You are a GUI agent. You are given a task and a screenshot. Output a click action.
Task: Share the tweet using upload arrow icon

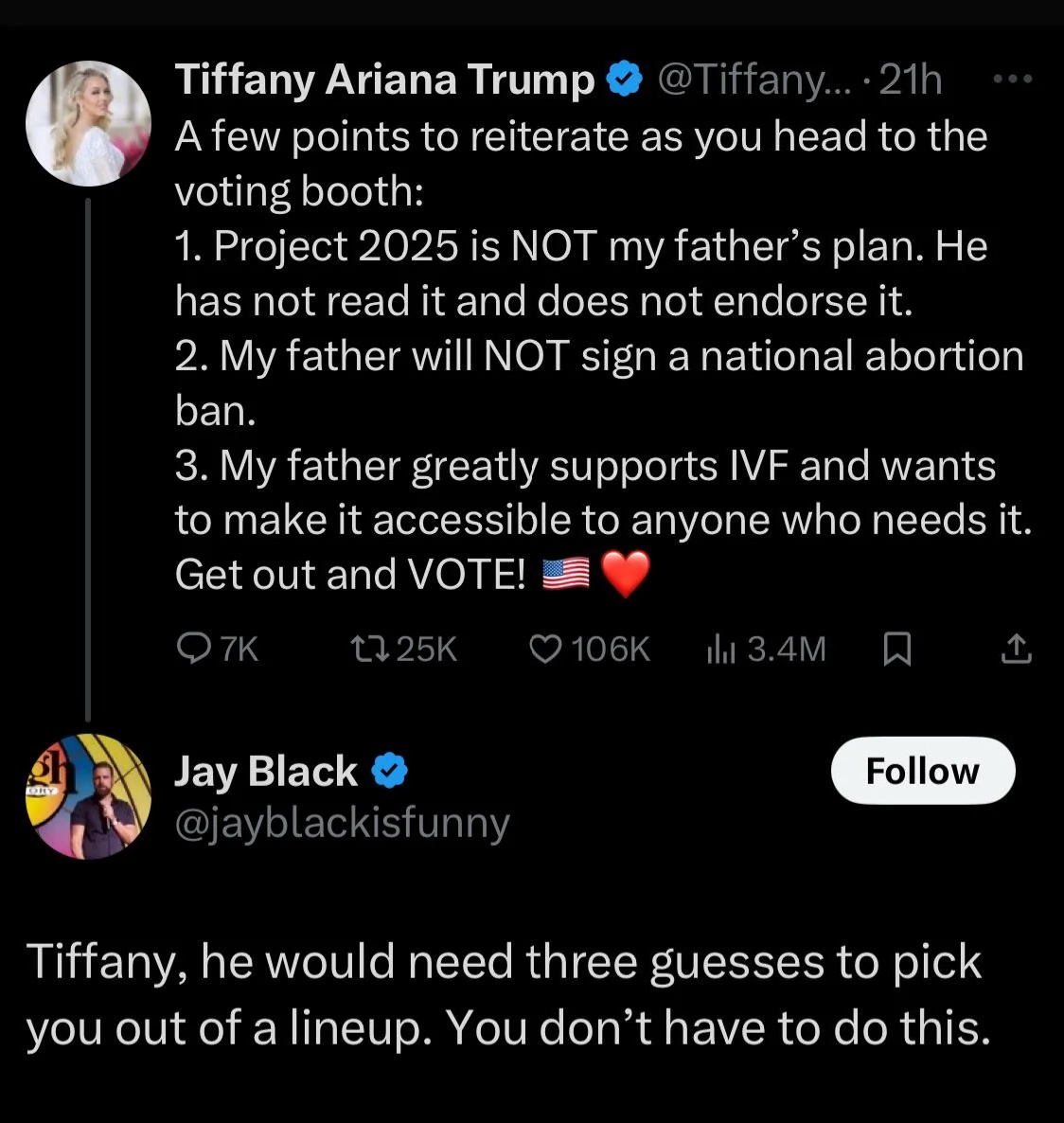[1016, 649]
